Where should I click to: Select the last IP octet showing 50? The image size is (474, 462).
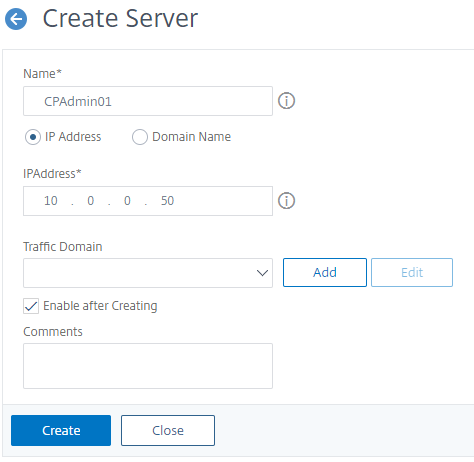point(167,201)
